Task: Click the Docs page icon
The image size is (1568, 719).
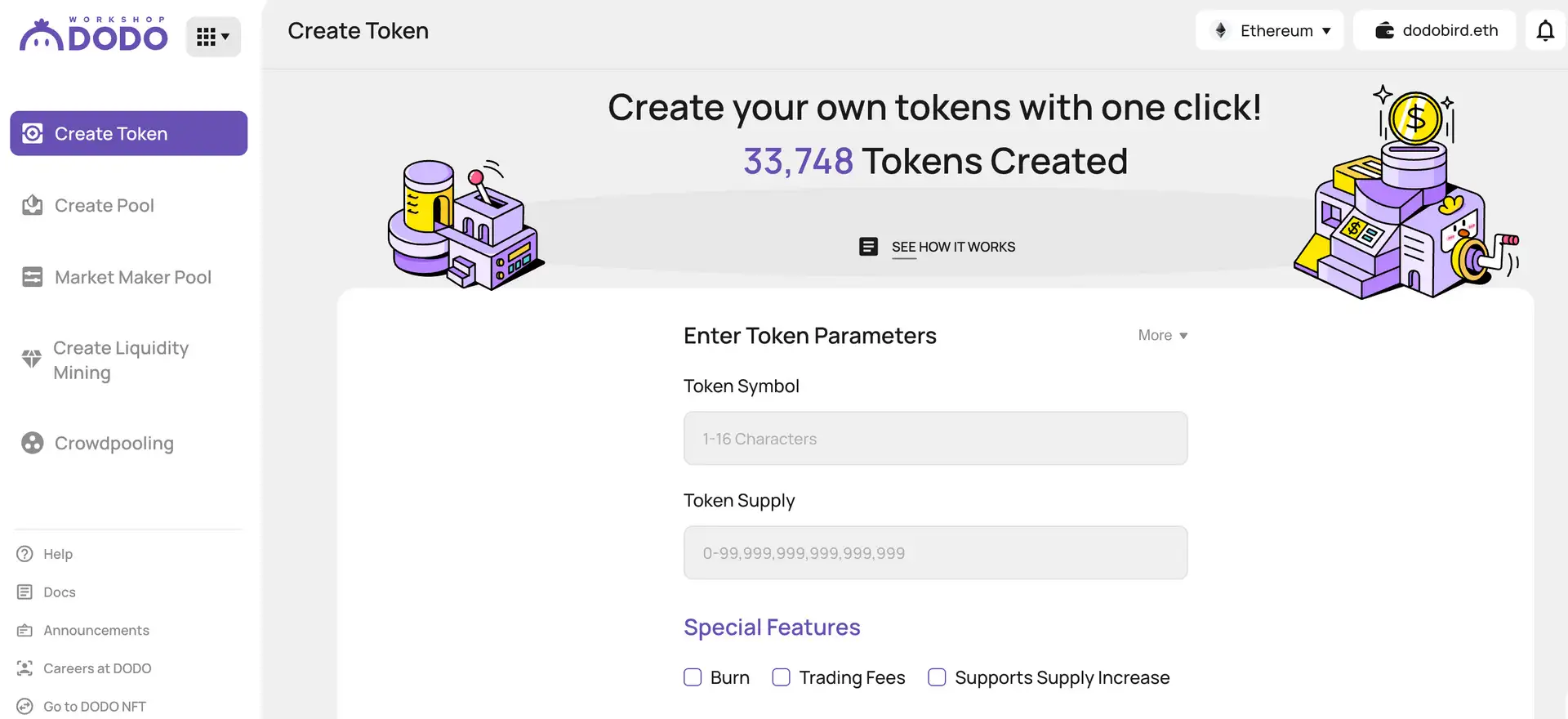Action: (25, 592)
